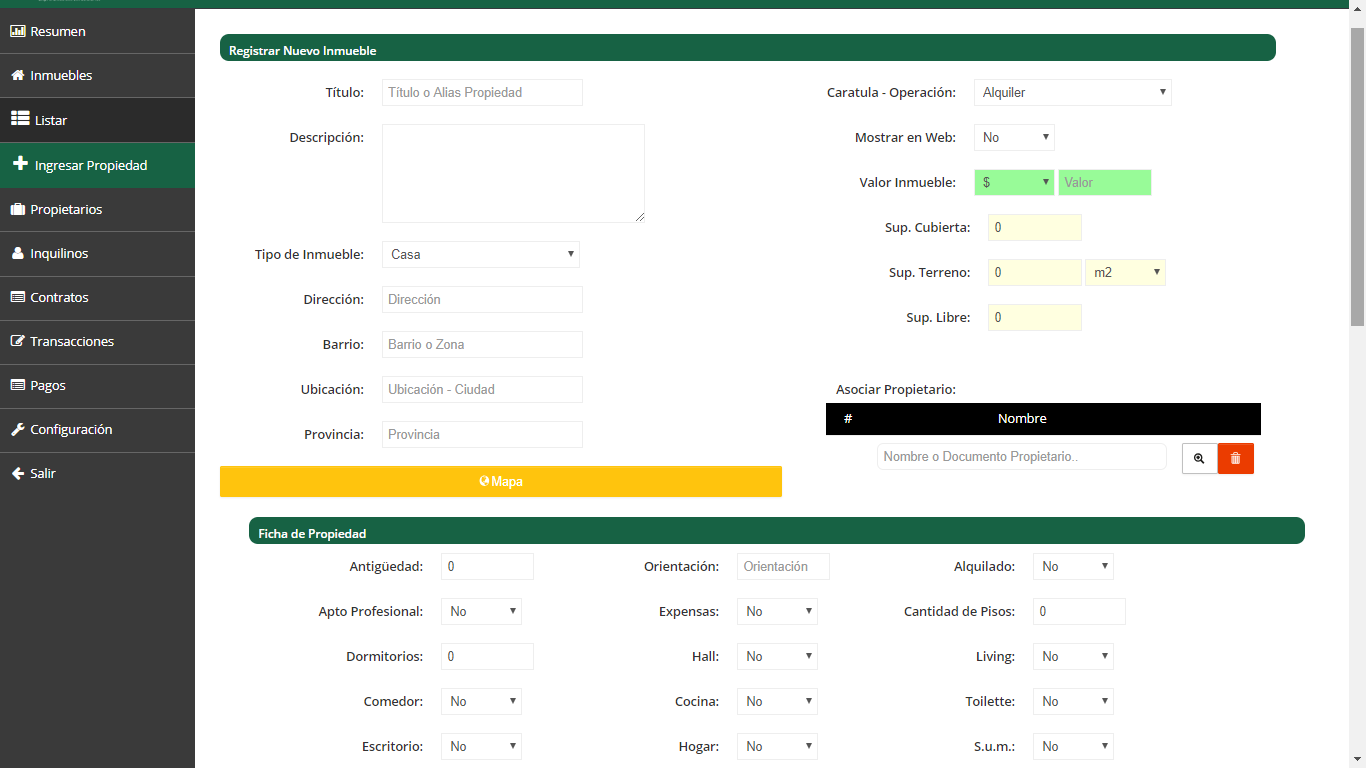Click the red trash delete button

pos(1235,458)
